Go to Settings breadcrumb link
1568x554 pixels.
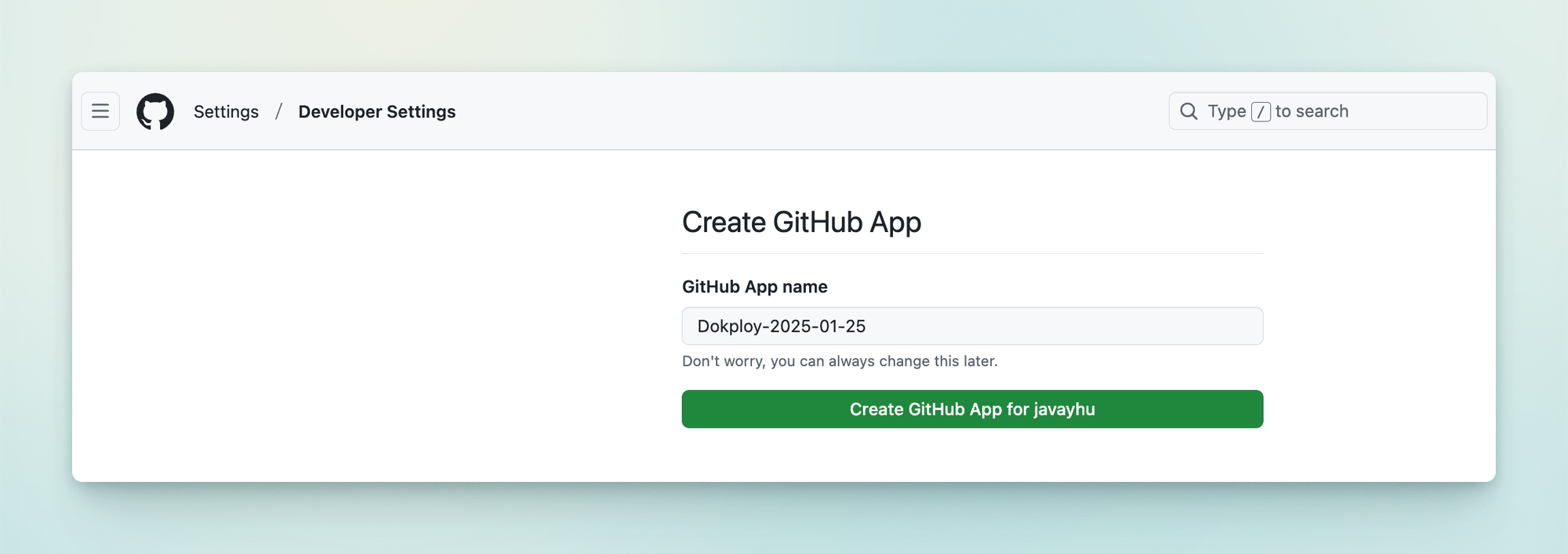click(x=226, y=112)
